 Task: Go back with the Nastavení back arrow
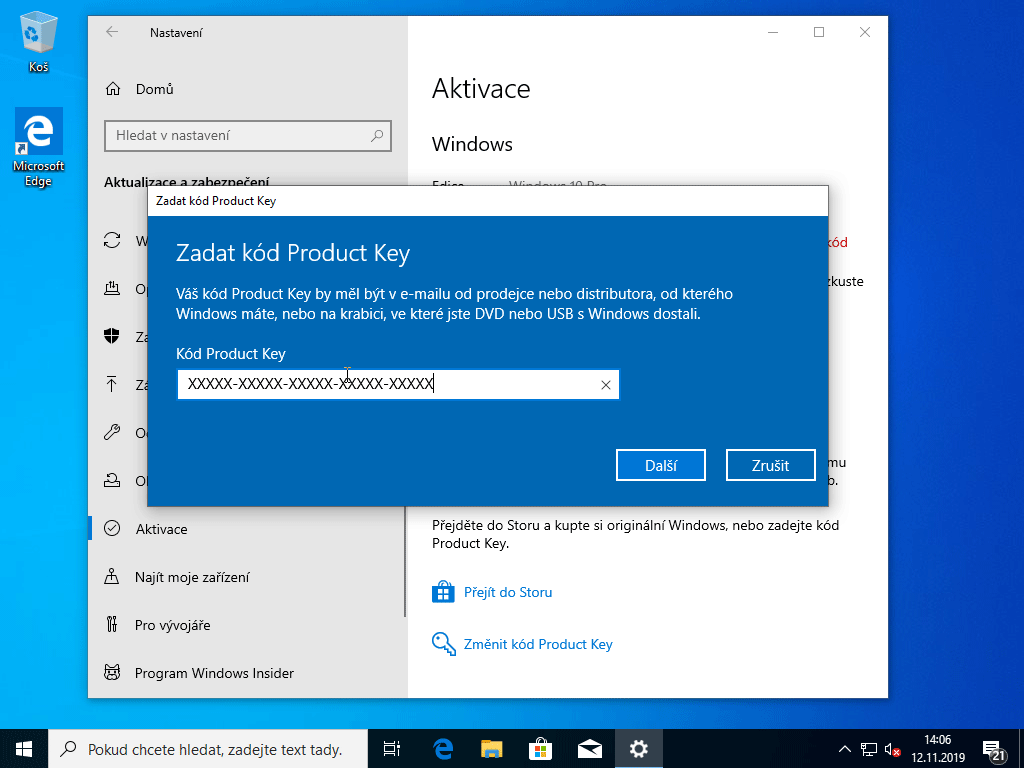(112, 32)
